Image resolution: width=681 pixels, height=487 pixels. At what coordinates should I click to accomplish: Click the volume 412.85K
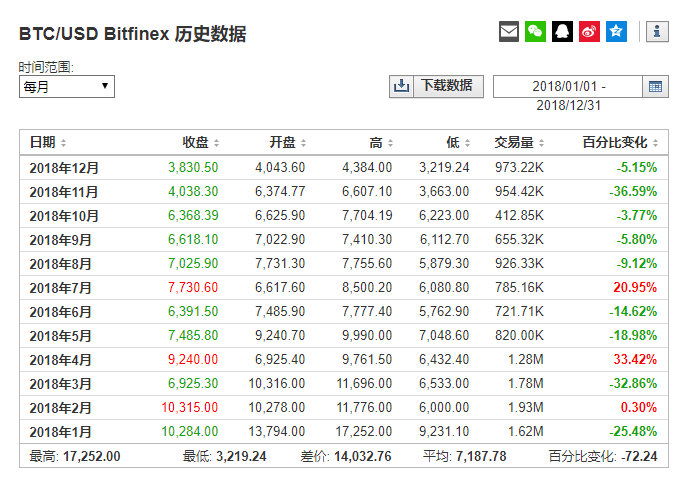click(519, 215)
